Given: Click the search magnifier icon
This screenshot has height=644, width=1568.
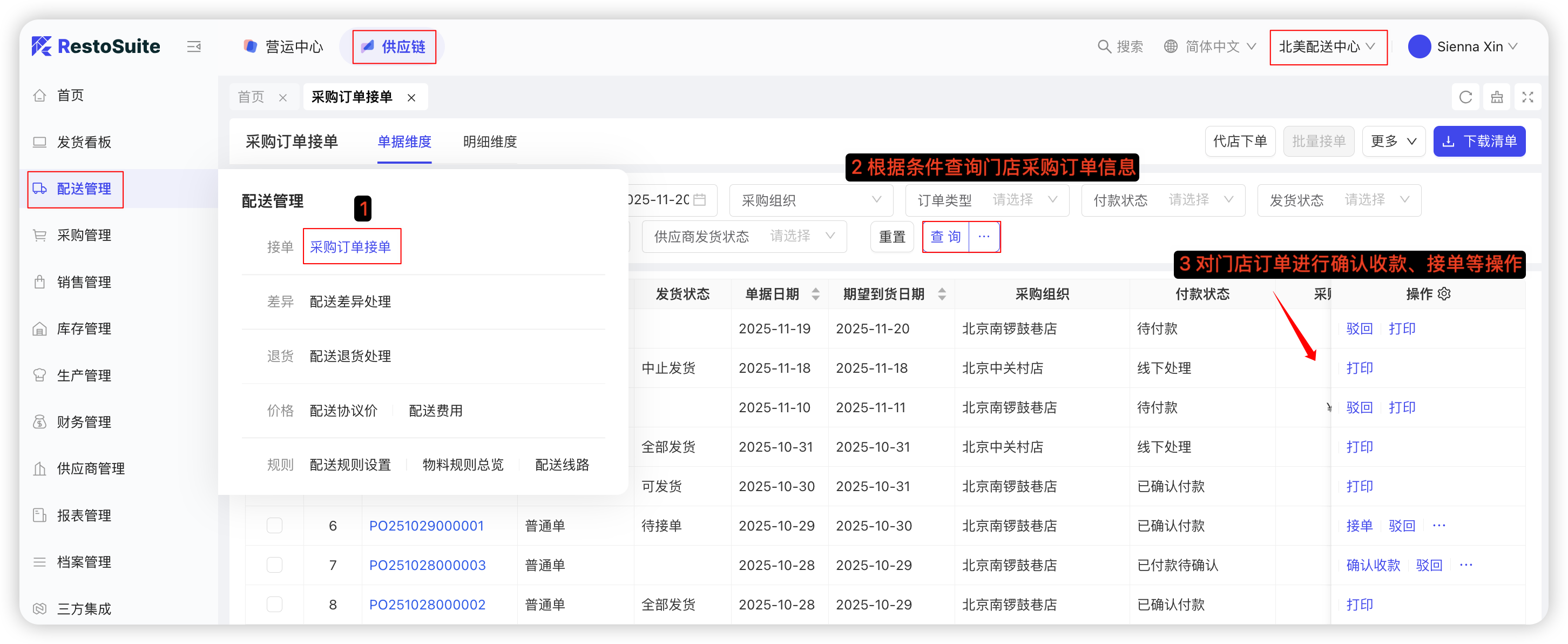Looking at the screenshot, I should point(1104,46).
